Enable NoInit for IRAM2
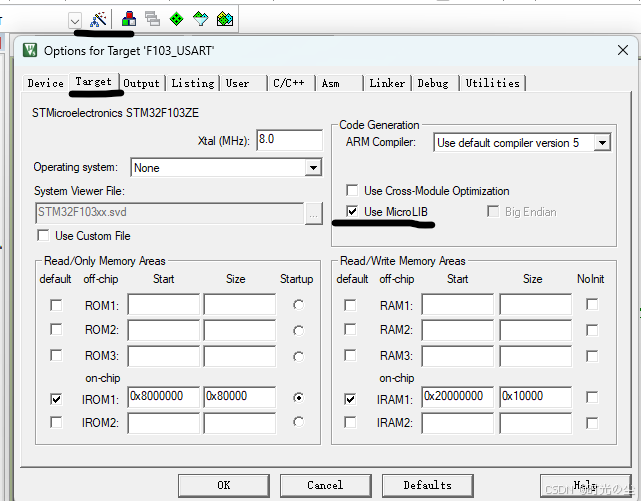The width and height of the screenshot is (641, 501). pos(592,423)
